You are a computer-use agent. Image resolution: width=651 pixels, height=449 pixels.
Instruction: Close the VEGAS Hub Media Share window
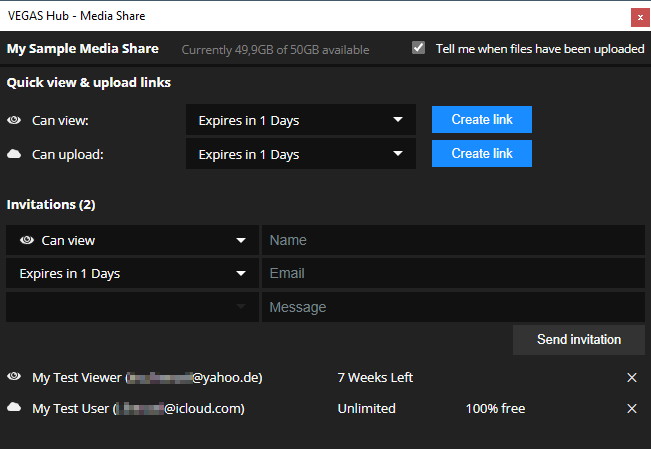tap(637, 16)
